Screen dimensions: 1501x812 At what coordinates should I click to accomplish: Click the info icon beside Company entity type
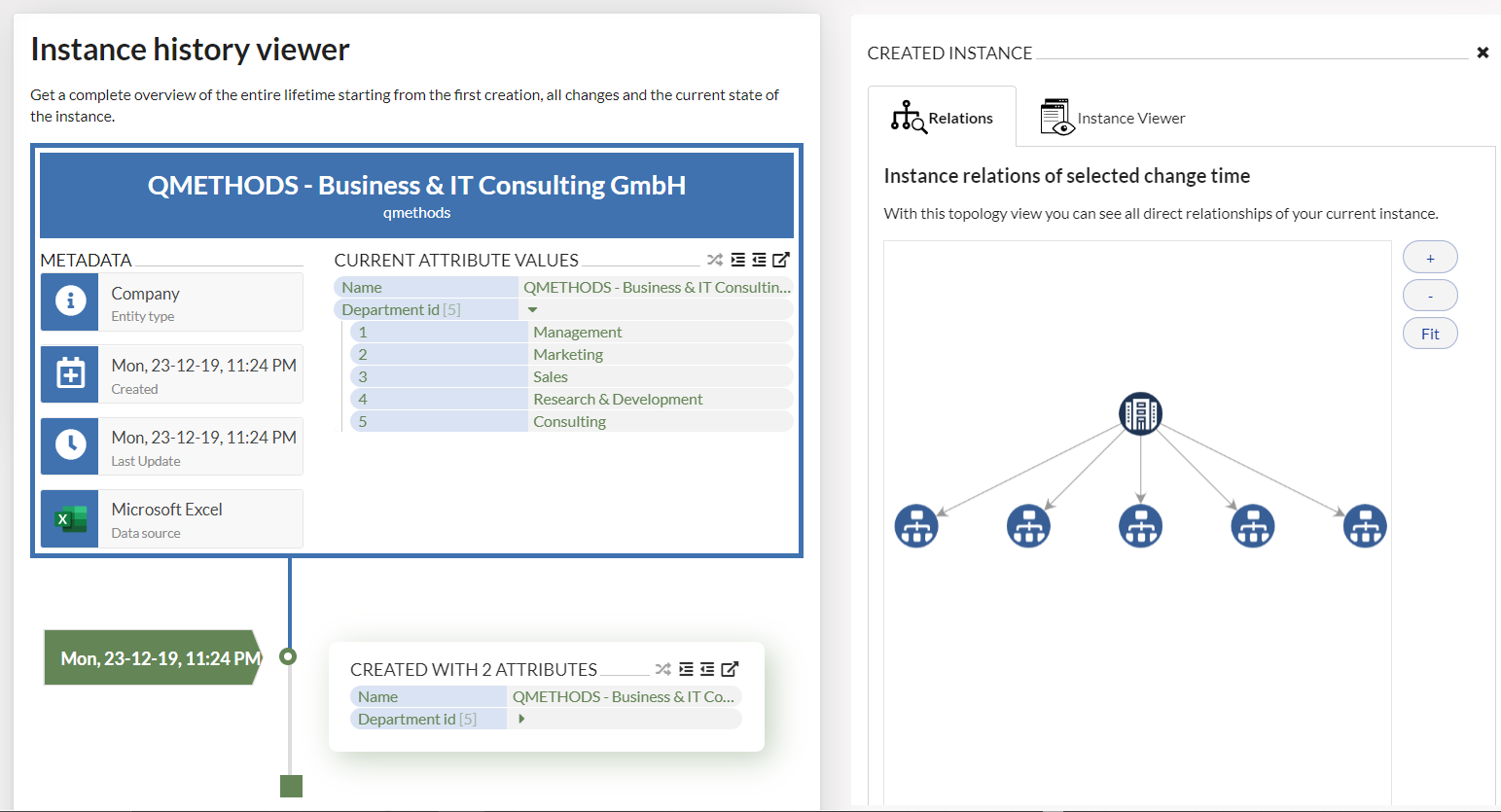[x=70, y=301]
